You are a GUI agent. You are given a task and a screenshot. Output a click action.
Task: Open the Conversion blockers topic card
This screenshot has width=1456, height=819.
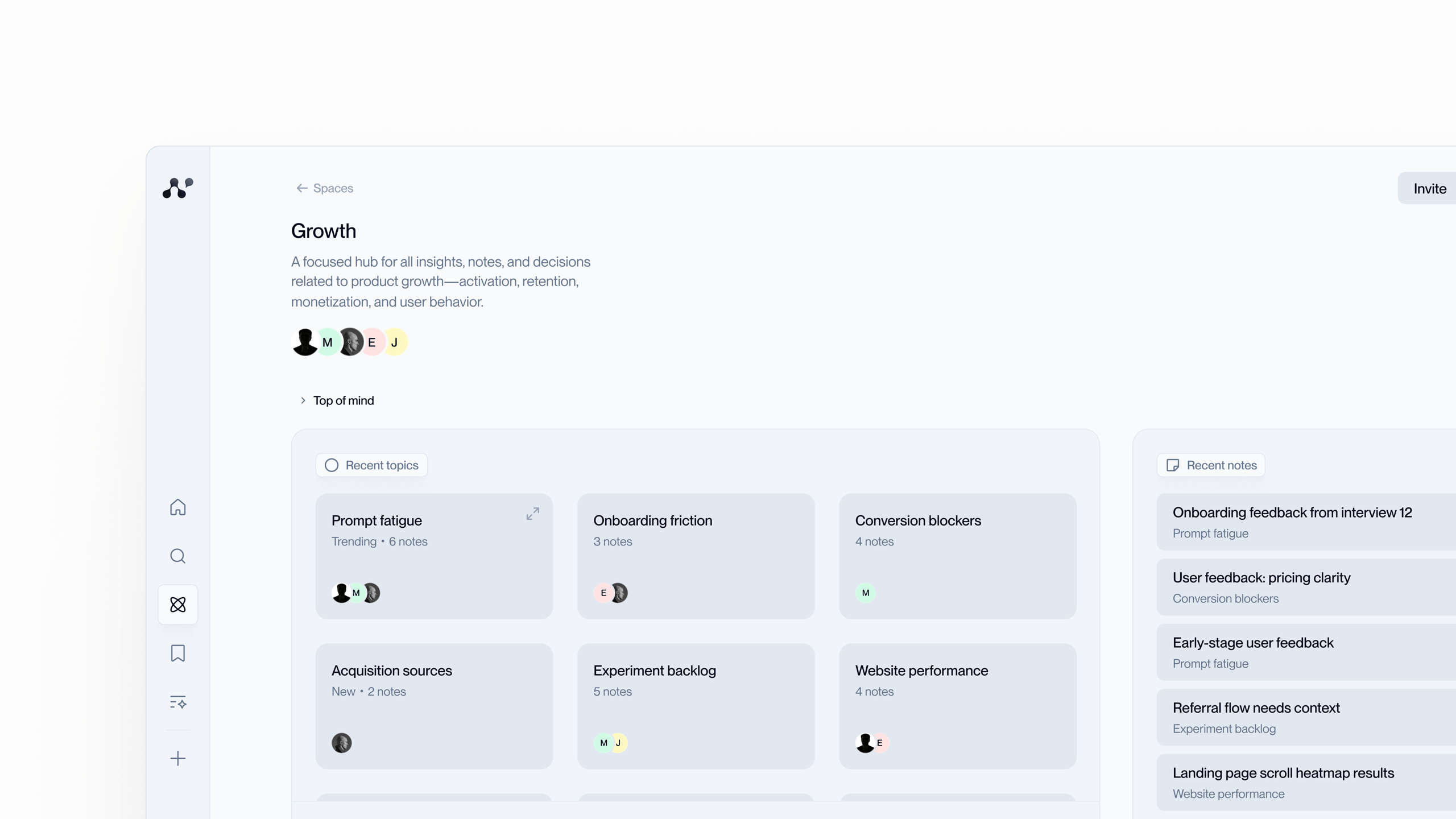[957, 556]
